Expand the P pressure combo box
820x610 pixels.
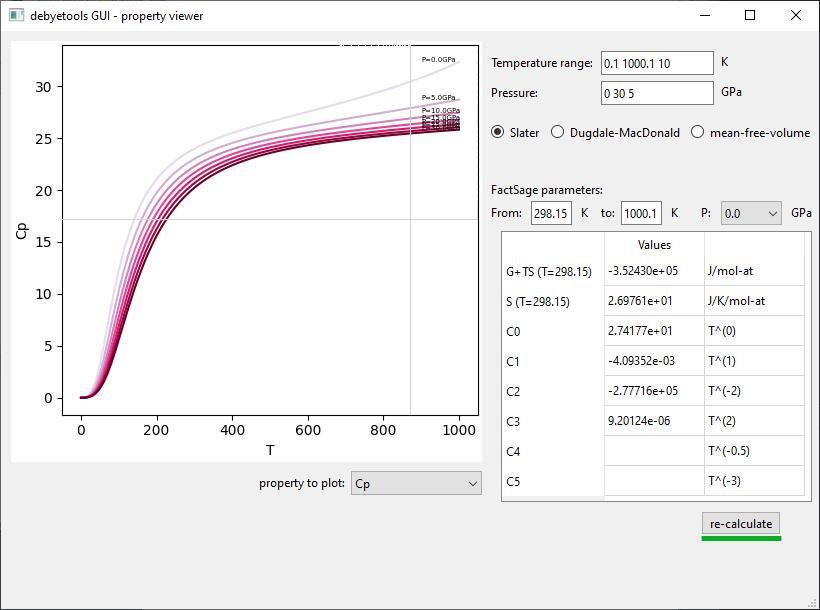click(x=751, y=213)
